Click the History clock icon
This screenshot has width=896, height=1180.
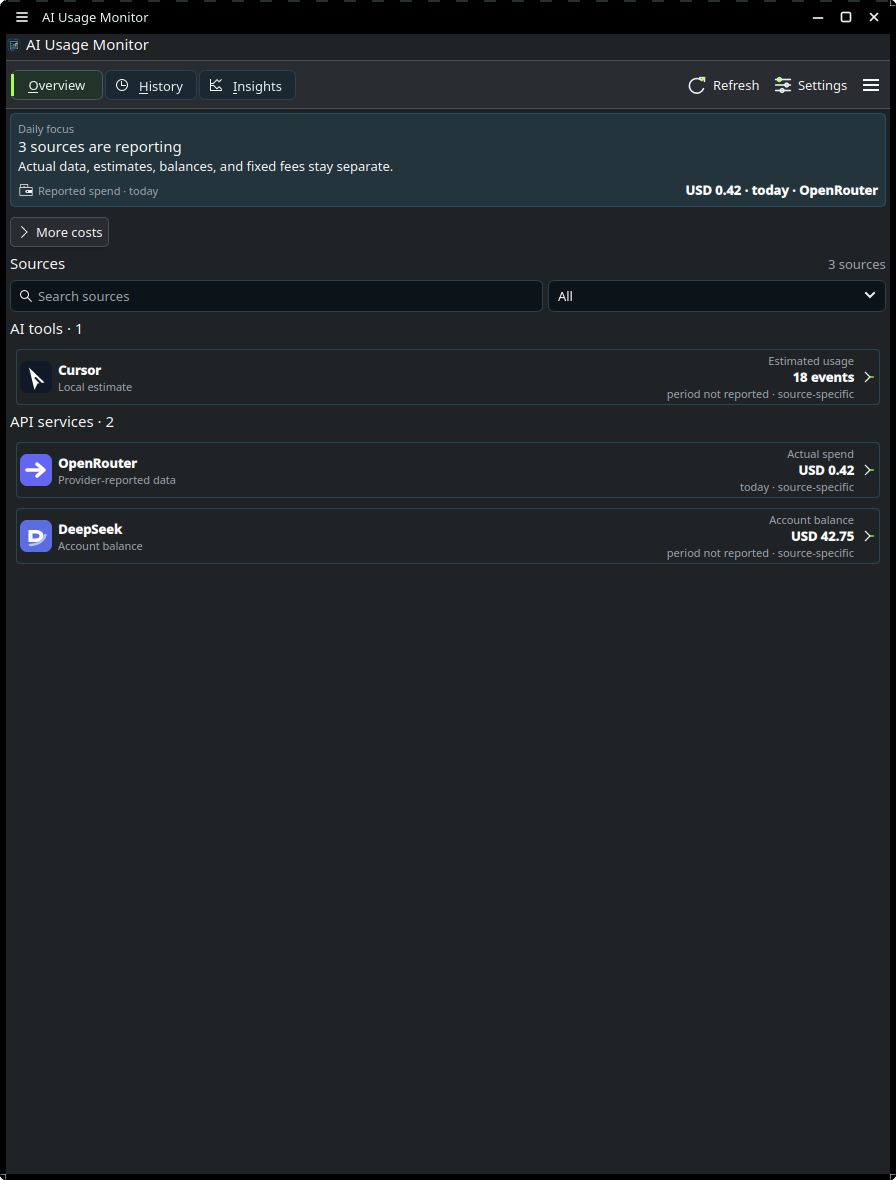click(122, 85)
